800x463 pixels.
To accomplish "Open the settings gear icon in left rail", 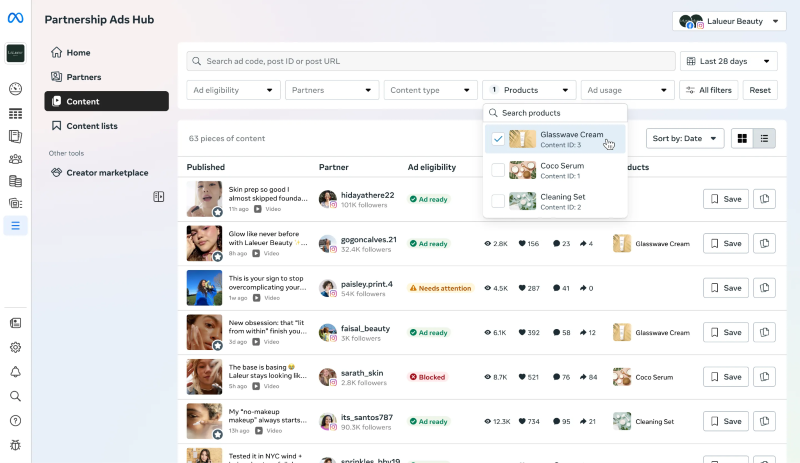I will [x=15, y=348].
